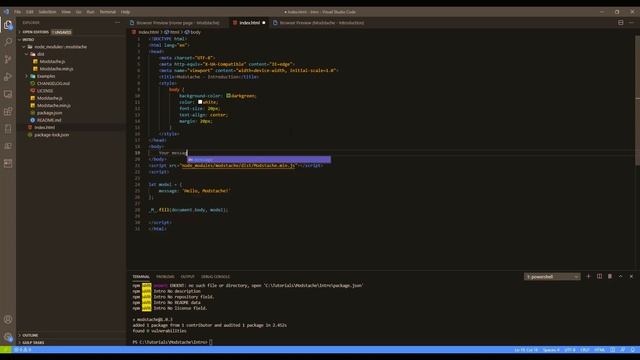Close the terminal panel
640x360 pixels.
(x=631, y=276)
